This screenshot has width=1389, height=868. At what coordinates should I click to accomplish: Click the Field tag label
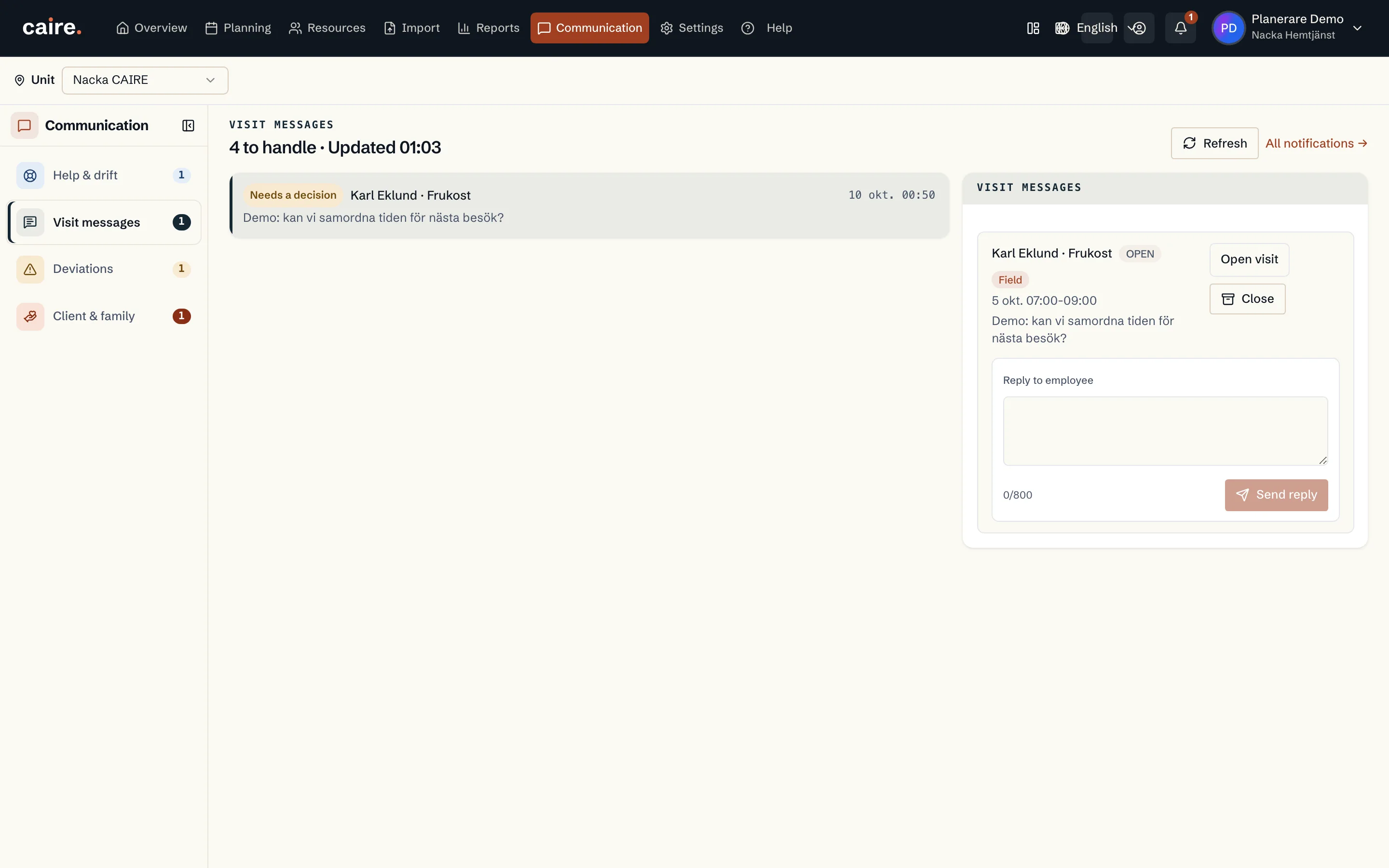(1009, 280)
